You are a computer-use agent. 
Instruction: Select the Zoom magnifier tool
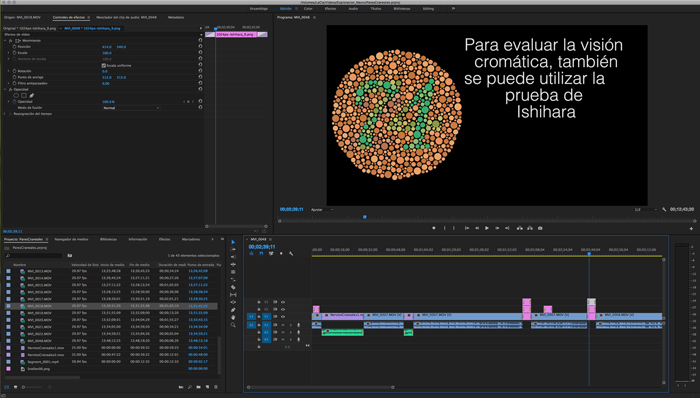pyautogui.click(x=233, y=325)
